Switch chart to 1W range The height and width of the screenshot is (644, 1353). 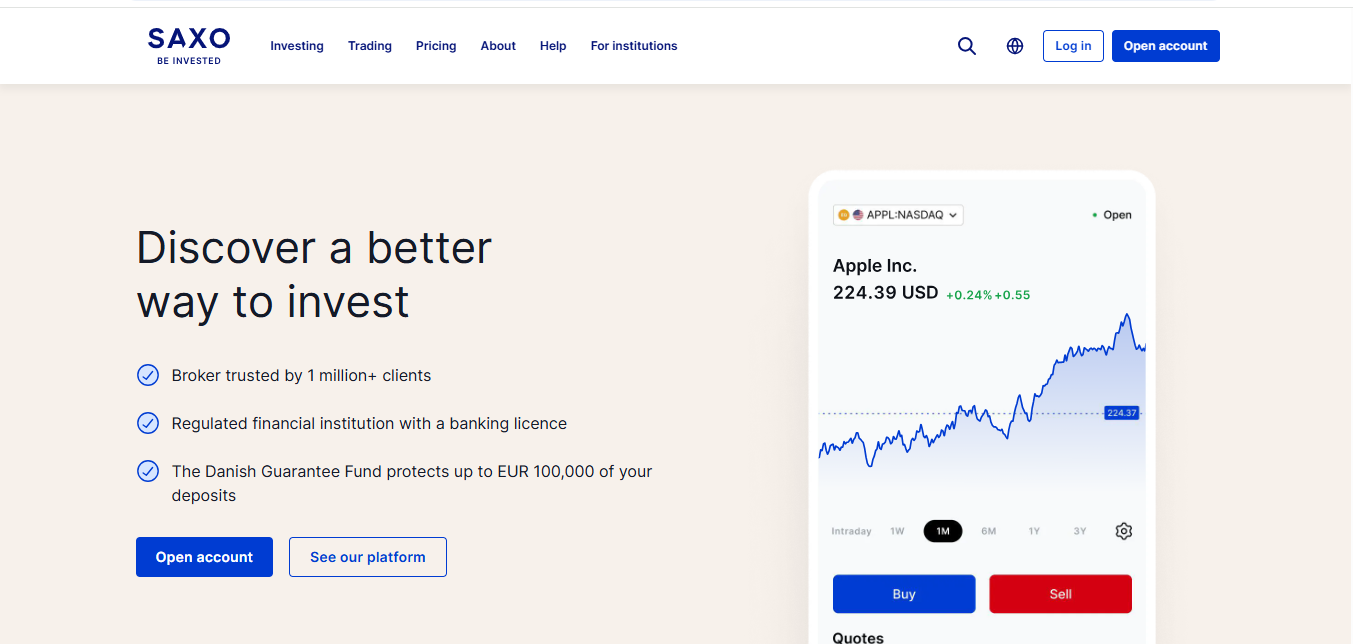[897, 531]
